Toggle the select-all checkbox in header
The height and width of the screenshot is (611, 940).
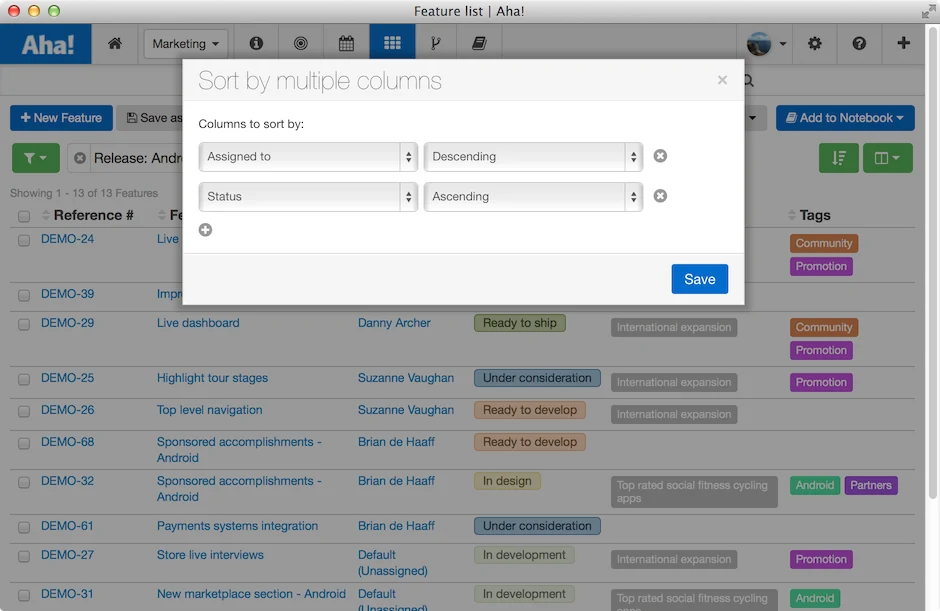[x=24, y=216]
